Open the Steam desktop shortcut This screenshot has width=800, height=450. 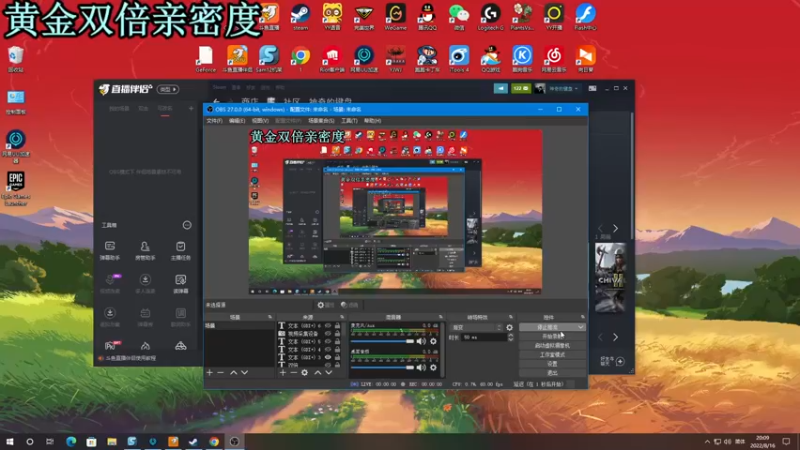300,16
